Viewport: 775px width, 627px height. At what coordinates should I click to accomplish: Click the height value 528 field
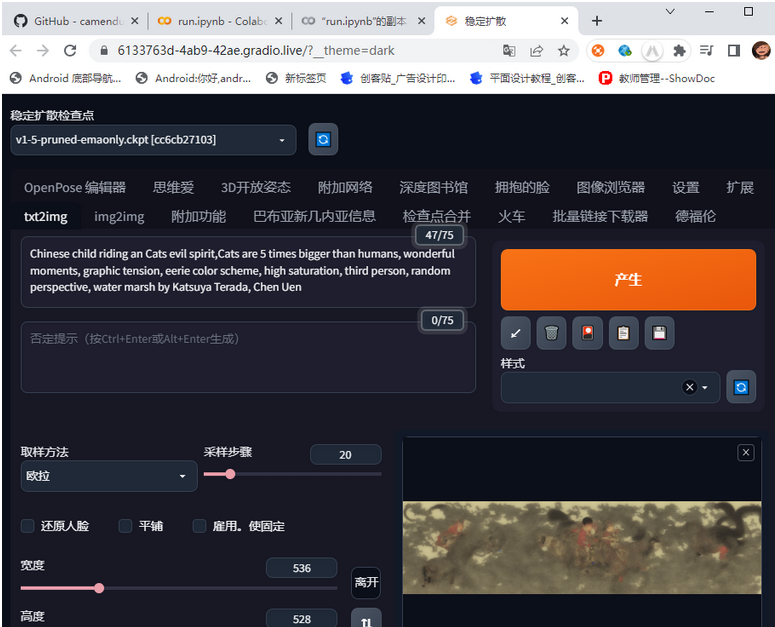tap(301, 619)
